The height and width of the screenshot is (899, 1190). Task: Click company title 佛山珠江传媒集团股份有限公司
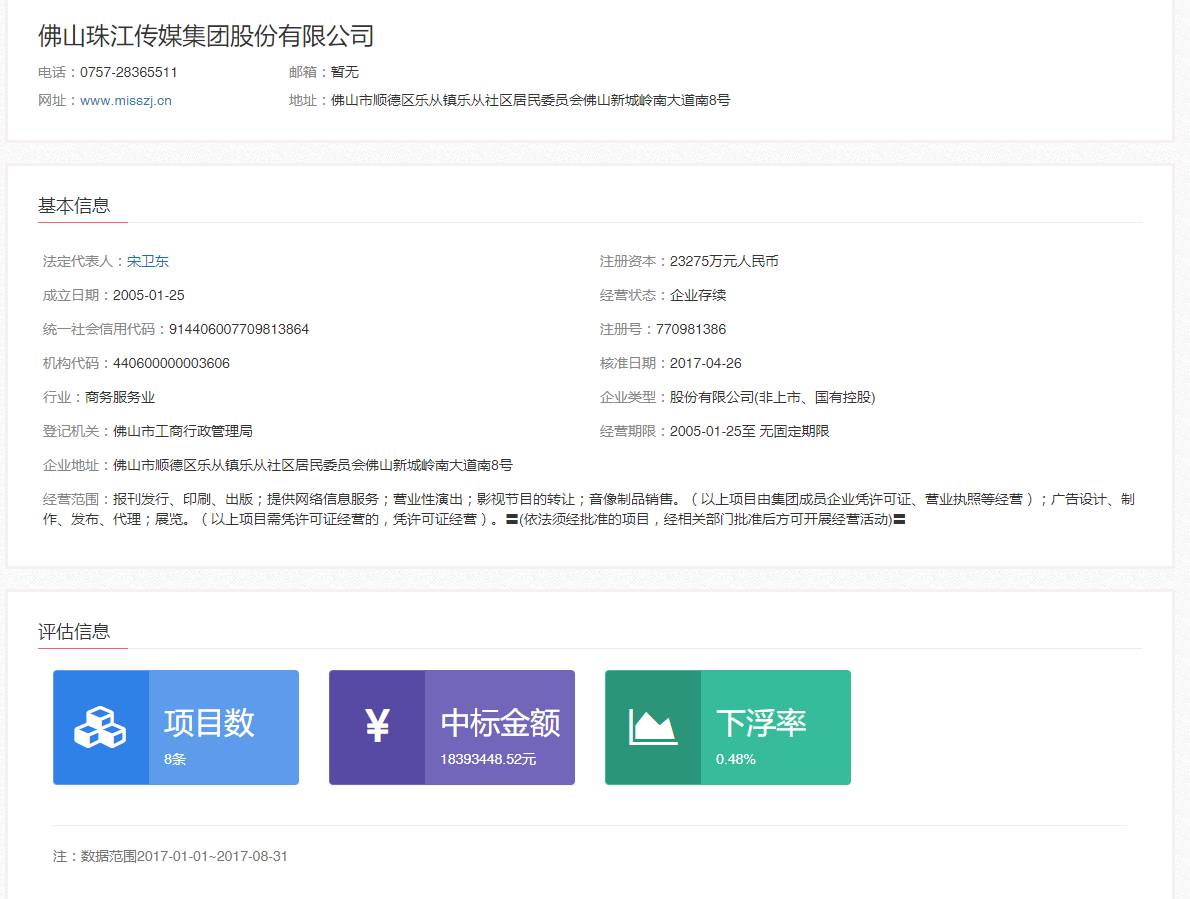206,36
